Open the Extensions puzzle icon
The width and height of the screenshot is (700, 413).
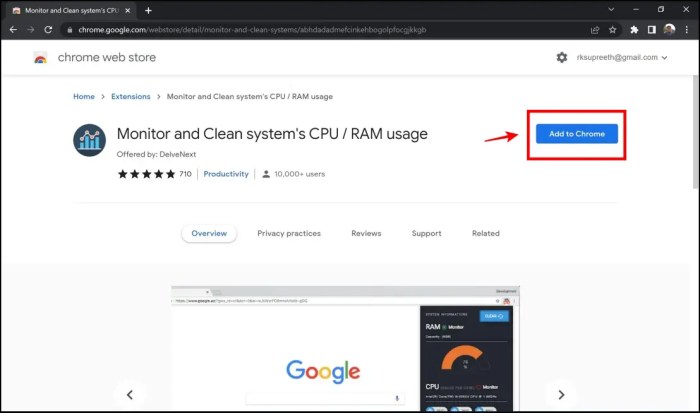point(634,30)
